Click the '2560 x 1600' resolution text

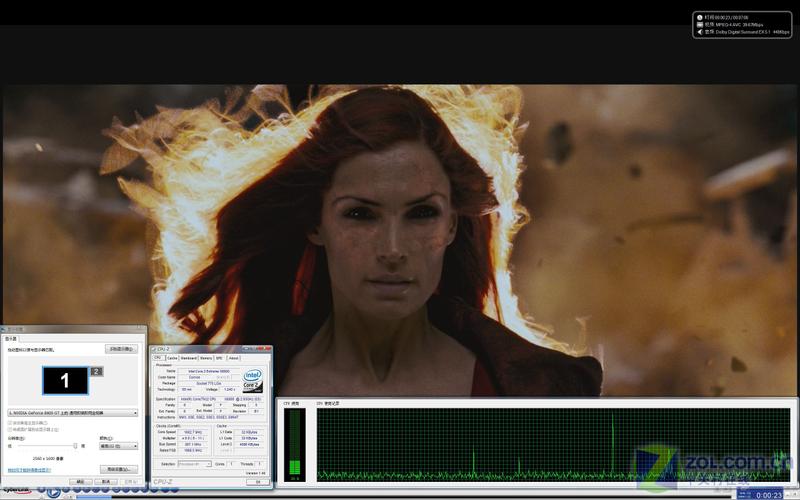(48, 459)
